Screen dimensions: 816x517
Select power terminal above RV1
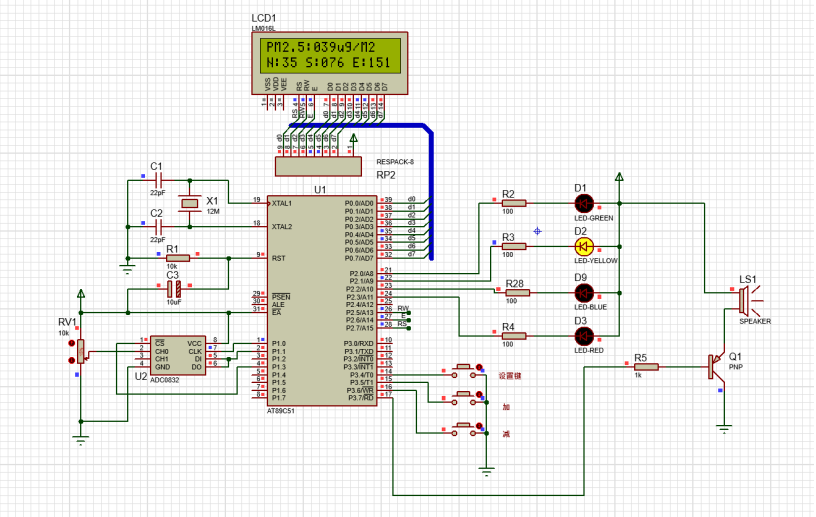(81, 294)
